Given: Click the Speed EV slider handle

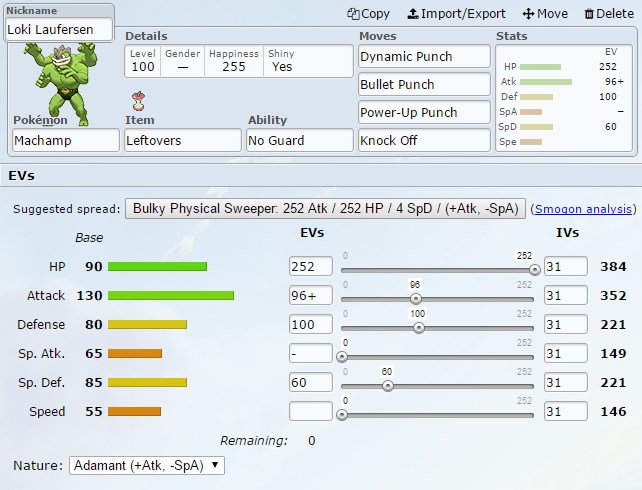Looking at the screenshot, I should (x=342, y=415).
